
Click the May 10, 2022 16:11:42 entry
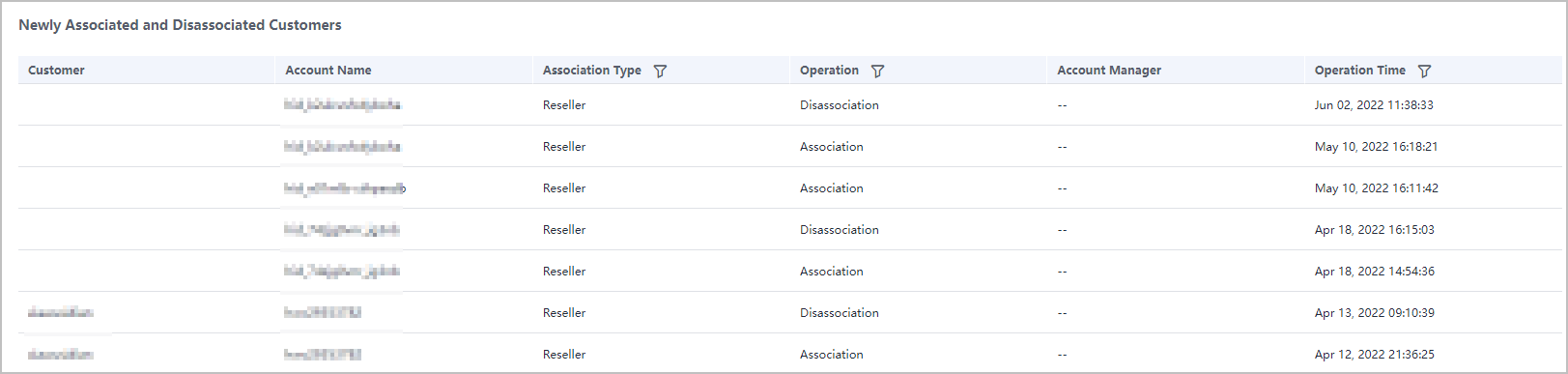[1376, 188]
